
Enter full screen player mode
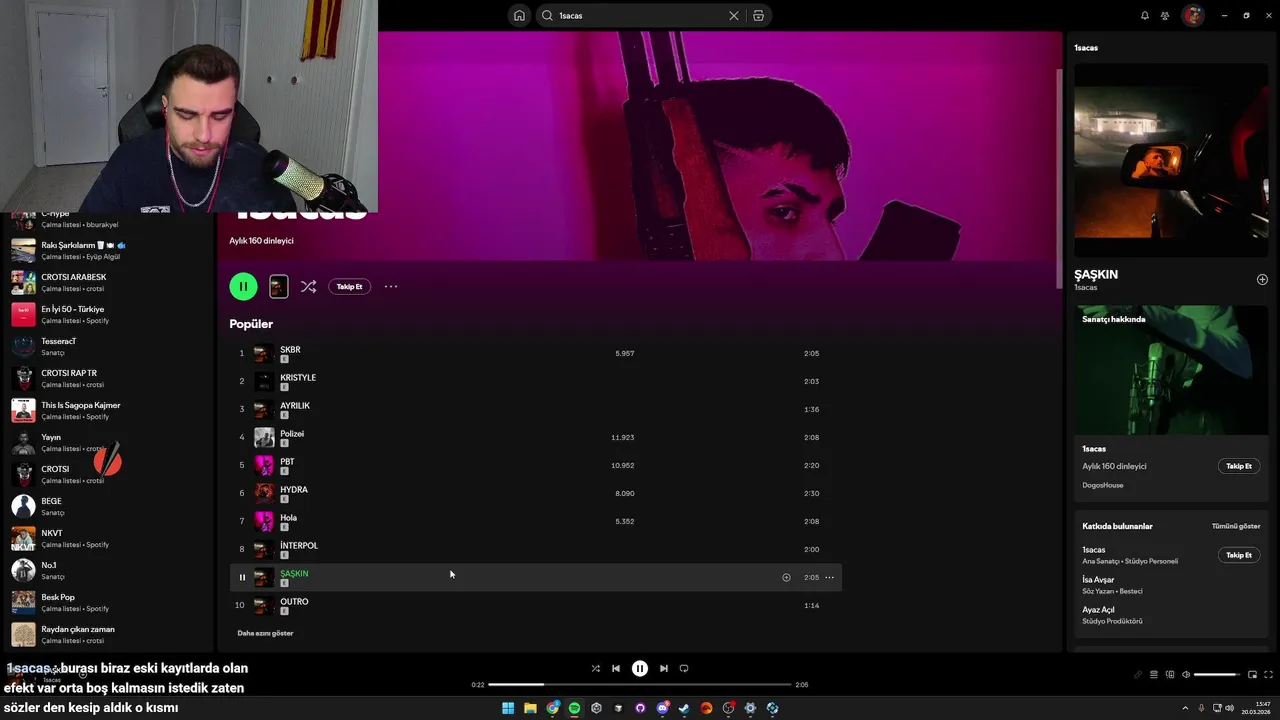pyautogui.click(x=1269, y=675)
